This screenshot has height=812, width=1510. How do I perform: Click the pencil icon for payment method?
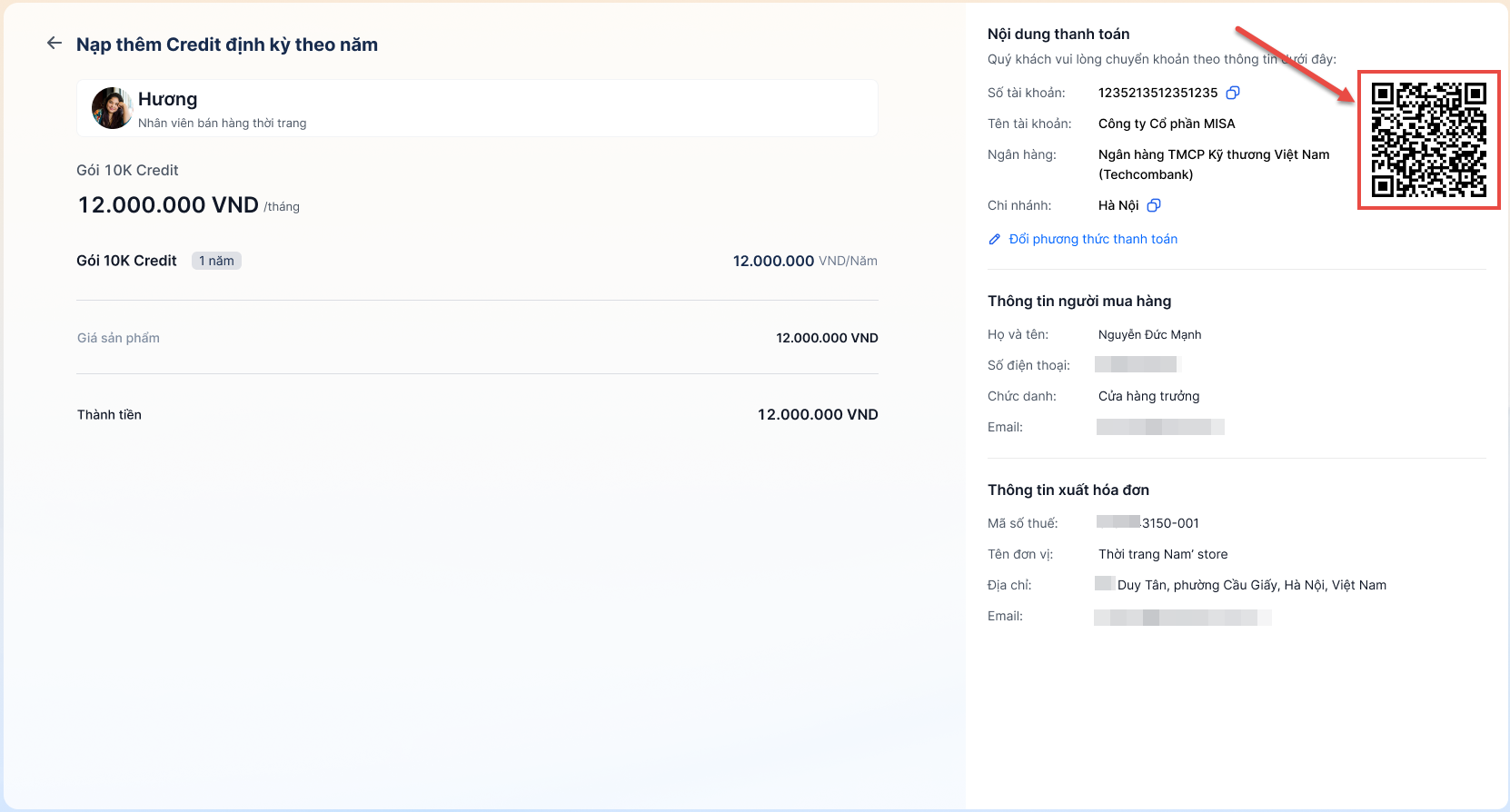pyautogui.click(x=994, y=239)
